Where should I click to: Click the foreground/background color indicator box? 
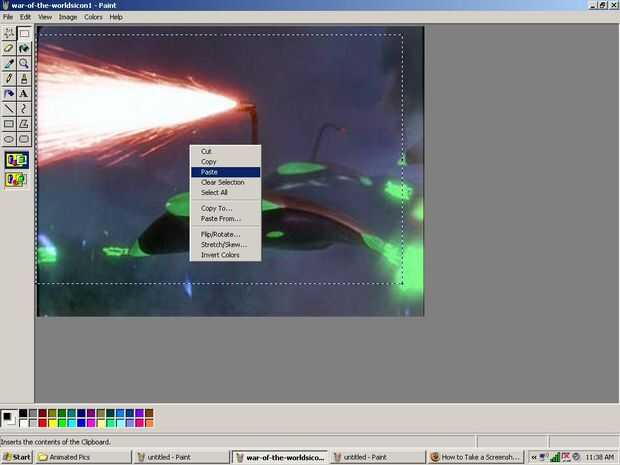(x=9, y=419)
